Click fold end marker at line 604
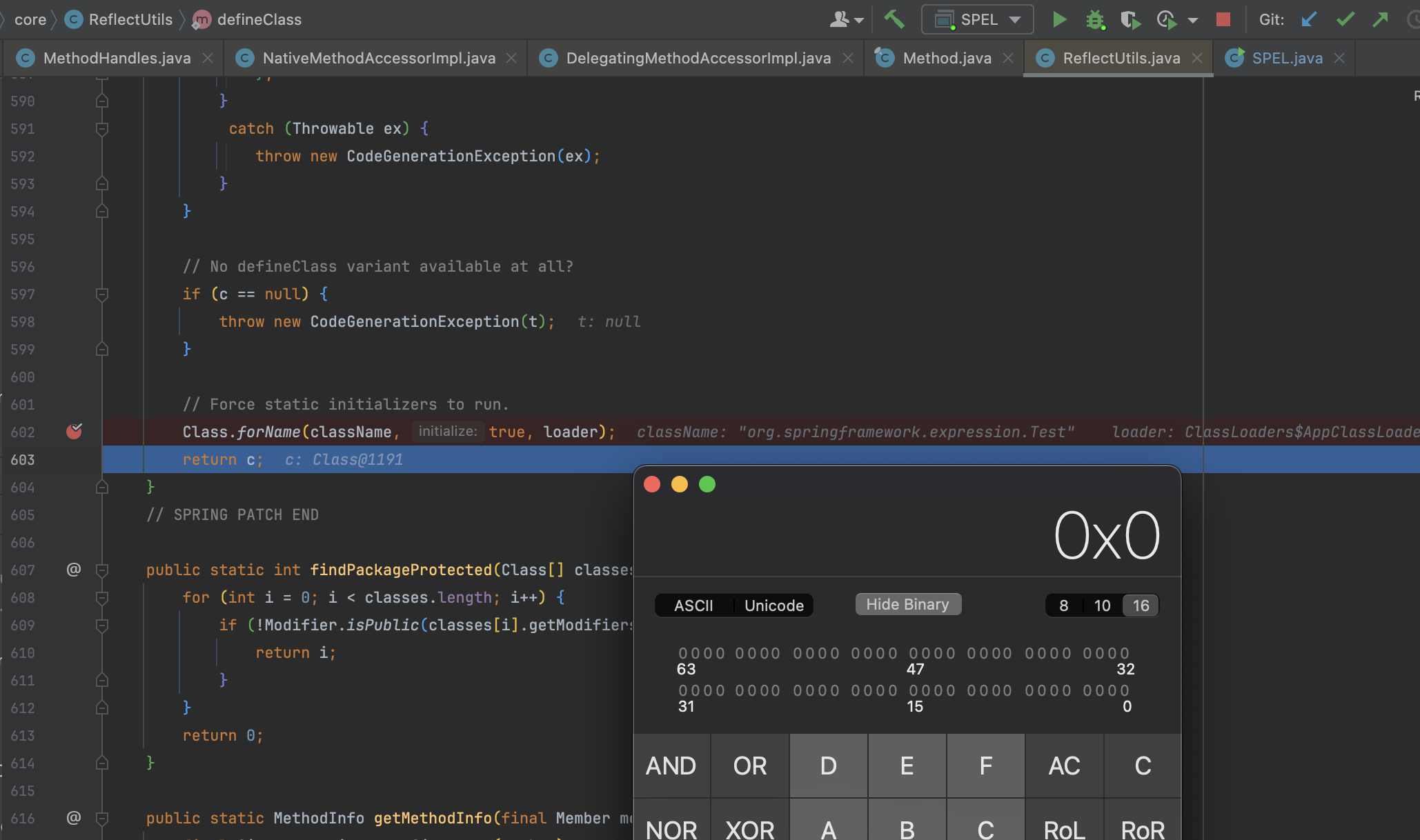Screen dimensions: 1420x840 point(102,487)
